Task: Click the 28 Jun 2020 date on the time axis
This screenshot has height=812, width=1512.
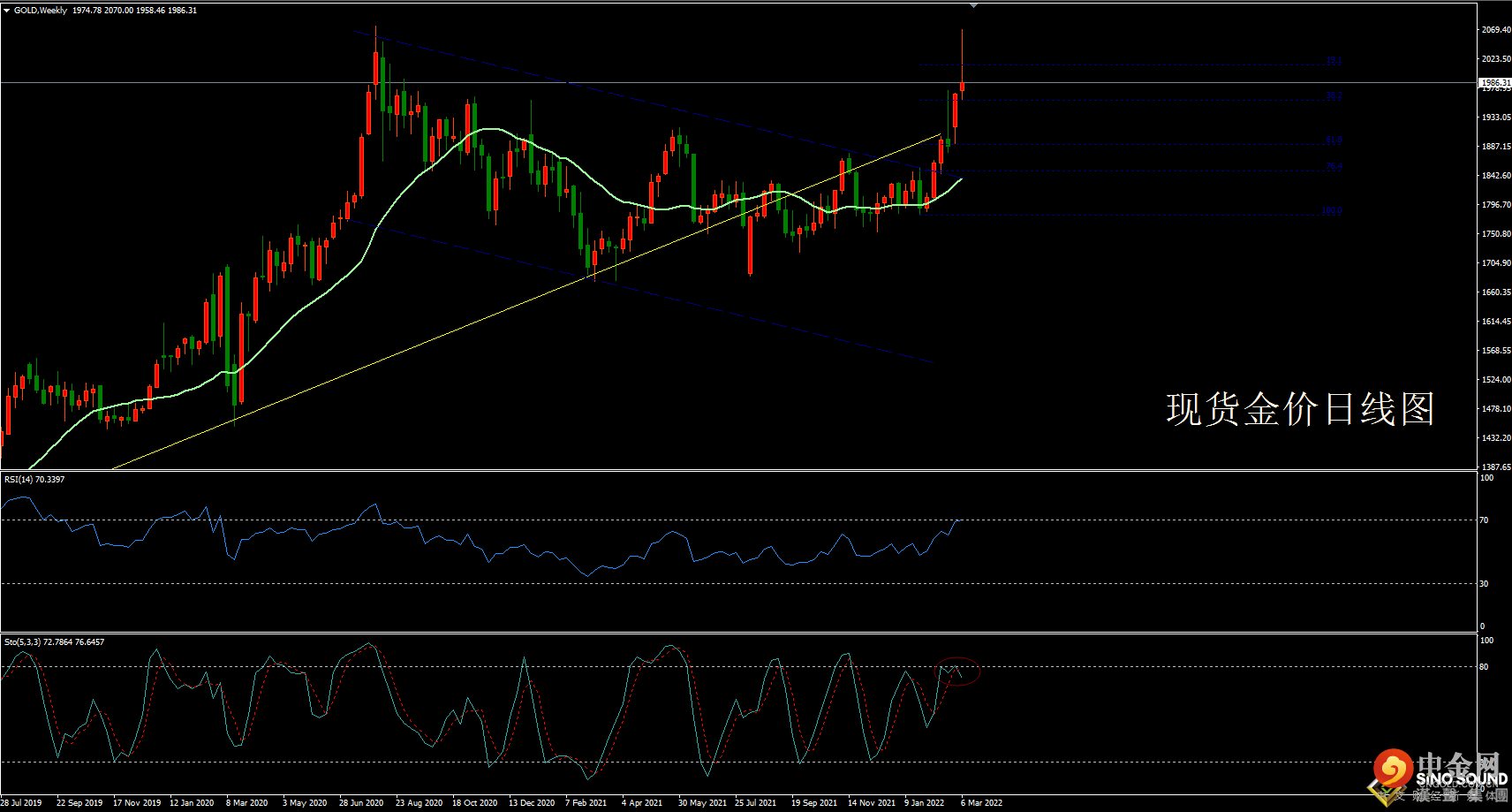Action: click(x=361, y=803)
